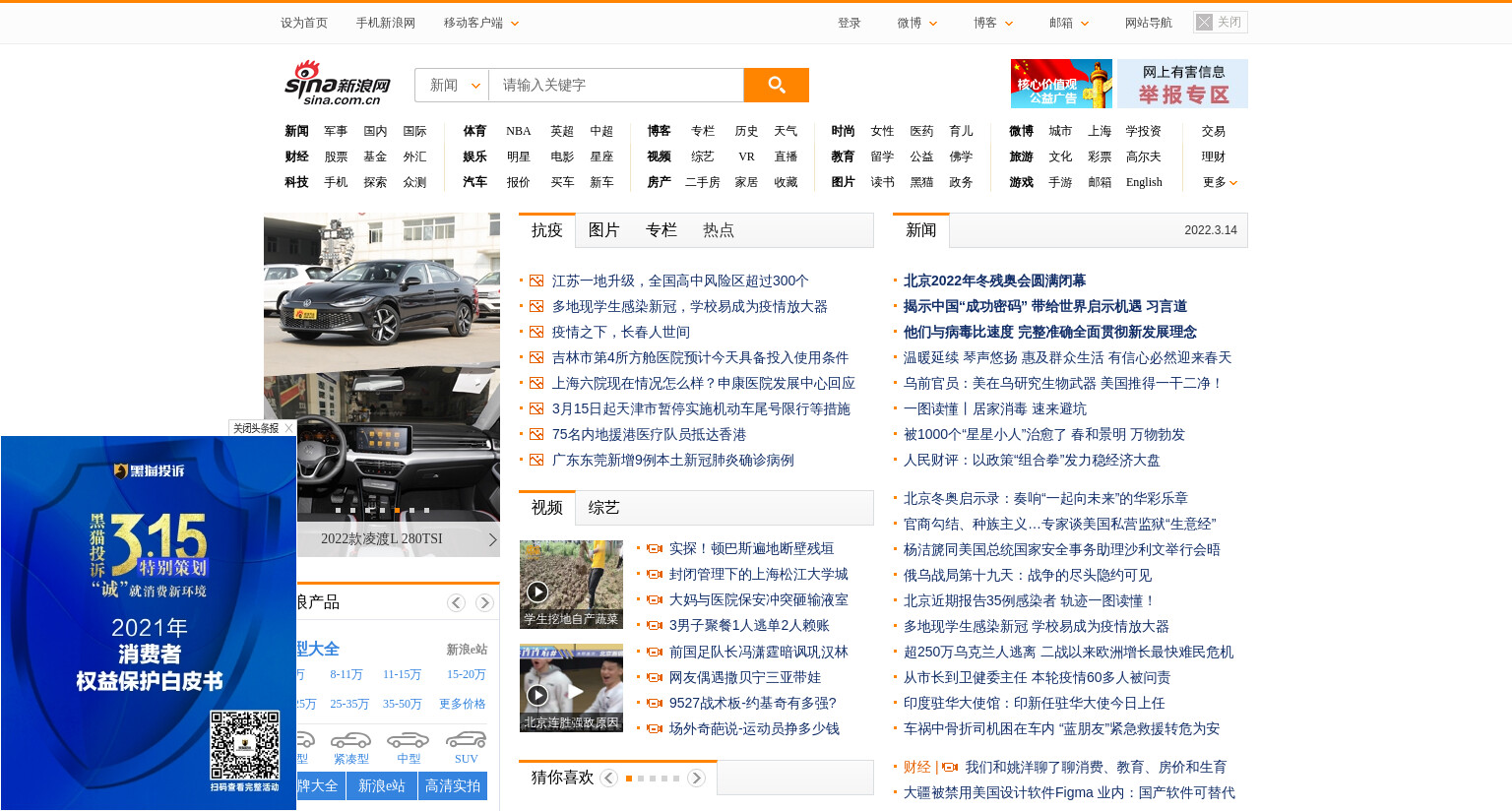Click next arrow beside 猜你喜欢
The image size is (1512, 811).
point(696,778)
